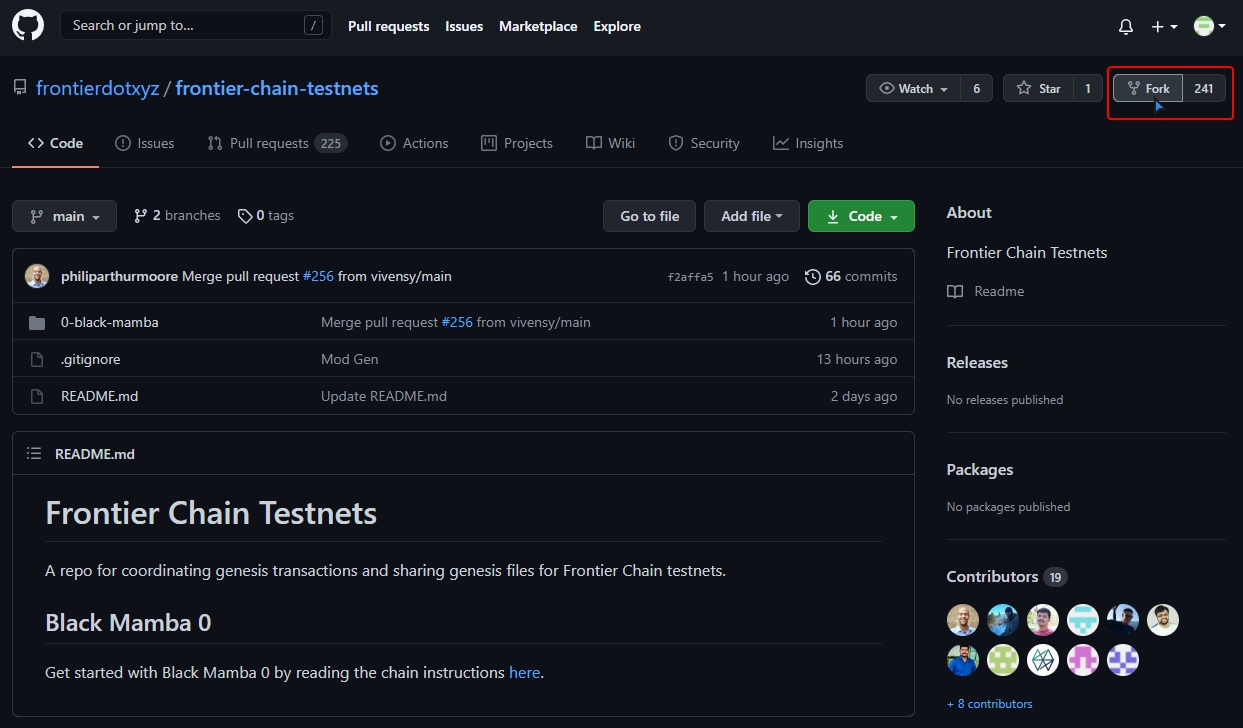Open the Update README.md commit message
This screenshot has height=728, width=1243.
[x=384, y=396]
